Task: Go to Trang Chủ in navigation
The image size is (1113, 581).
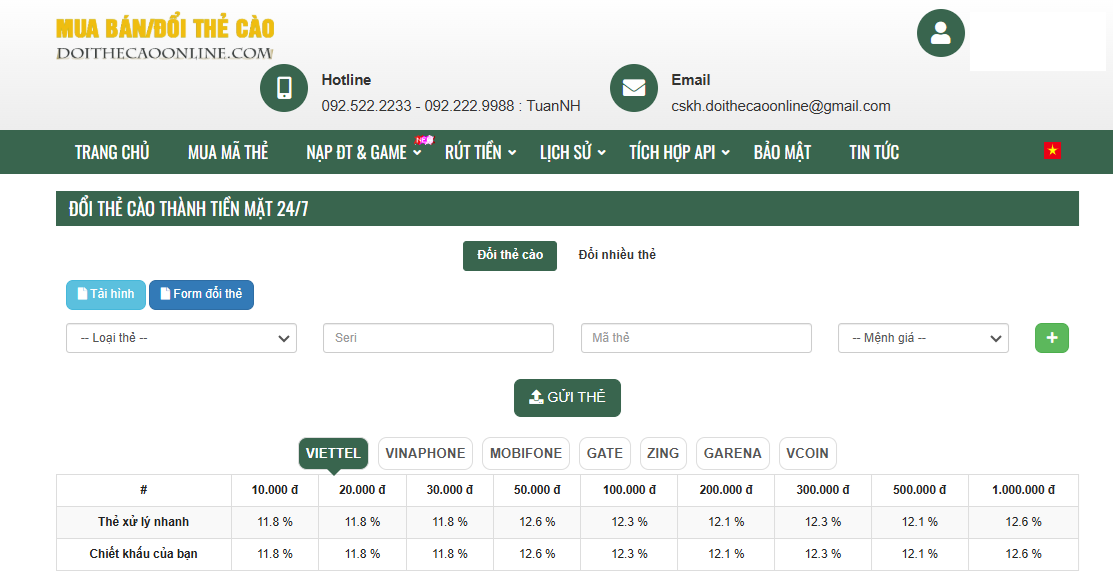Action: click(112, 152)
